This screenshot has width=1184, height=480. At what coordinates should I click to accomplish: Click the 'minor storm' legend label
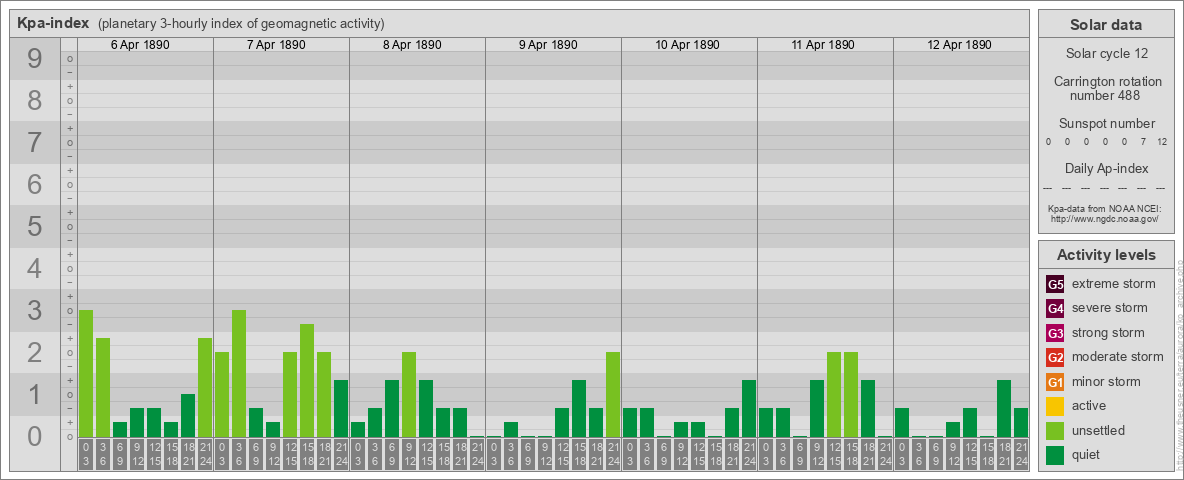point(1105,381)
